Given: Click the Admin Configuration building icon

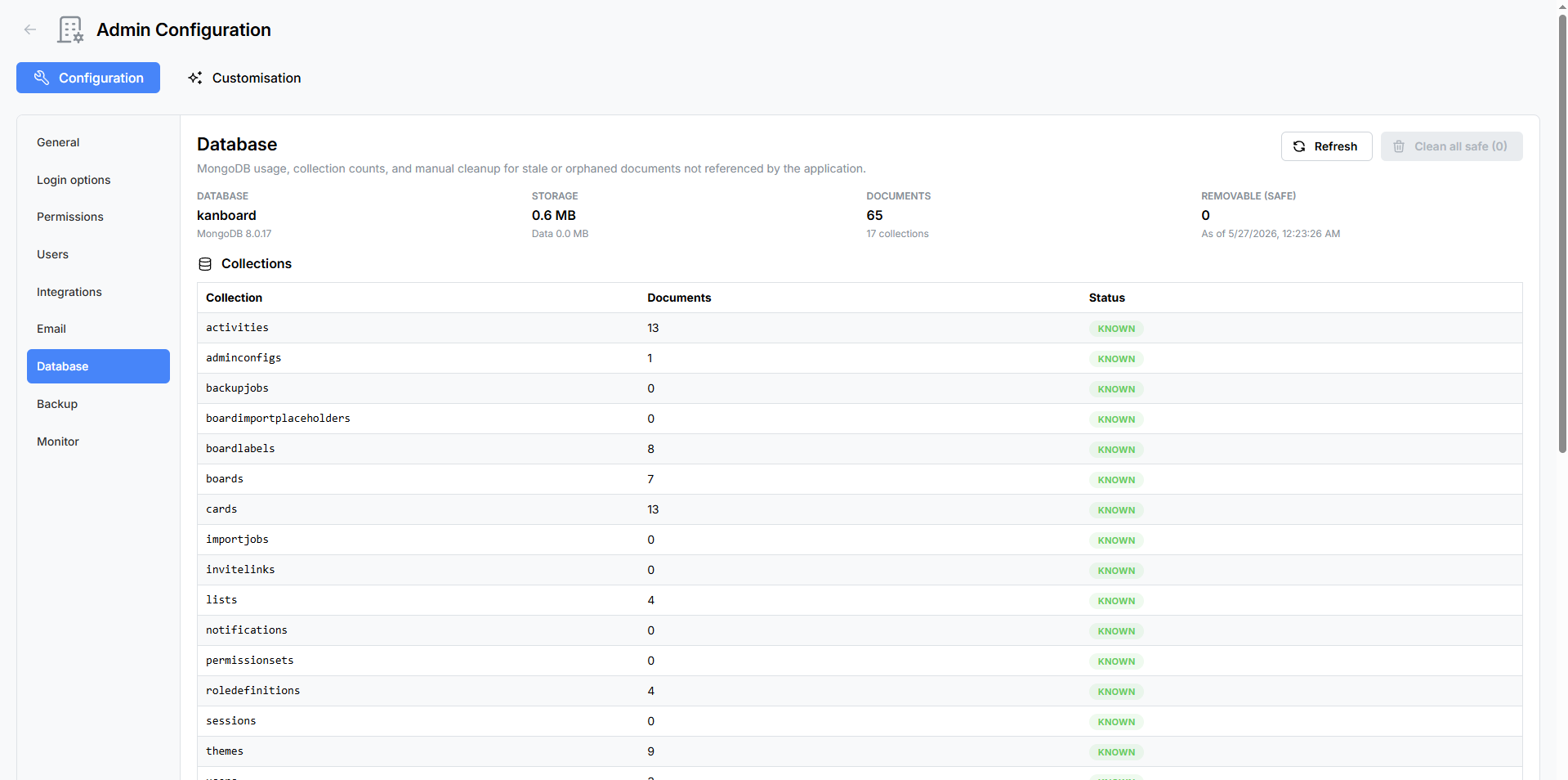Looking at the screenshot, I should pos(70,29).
